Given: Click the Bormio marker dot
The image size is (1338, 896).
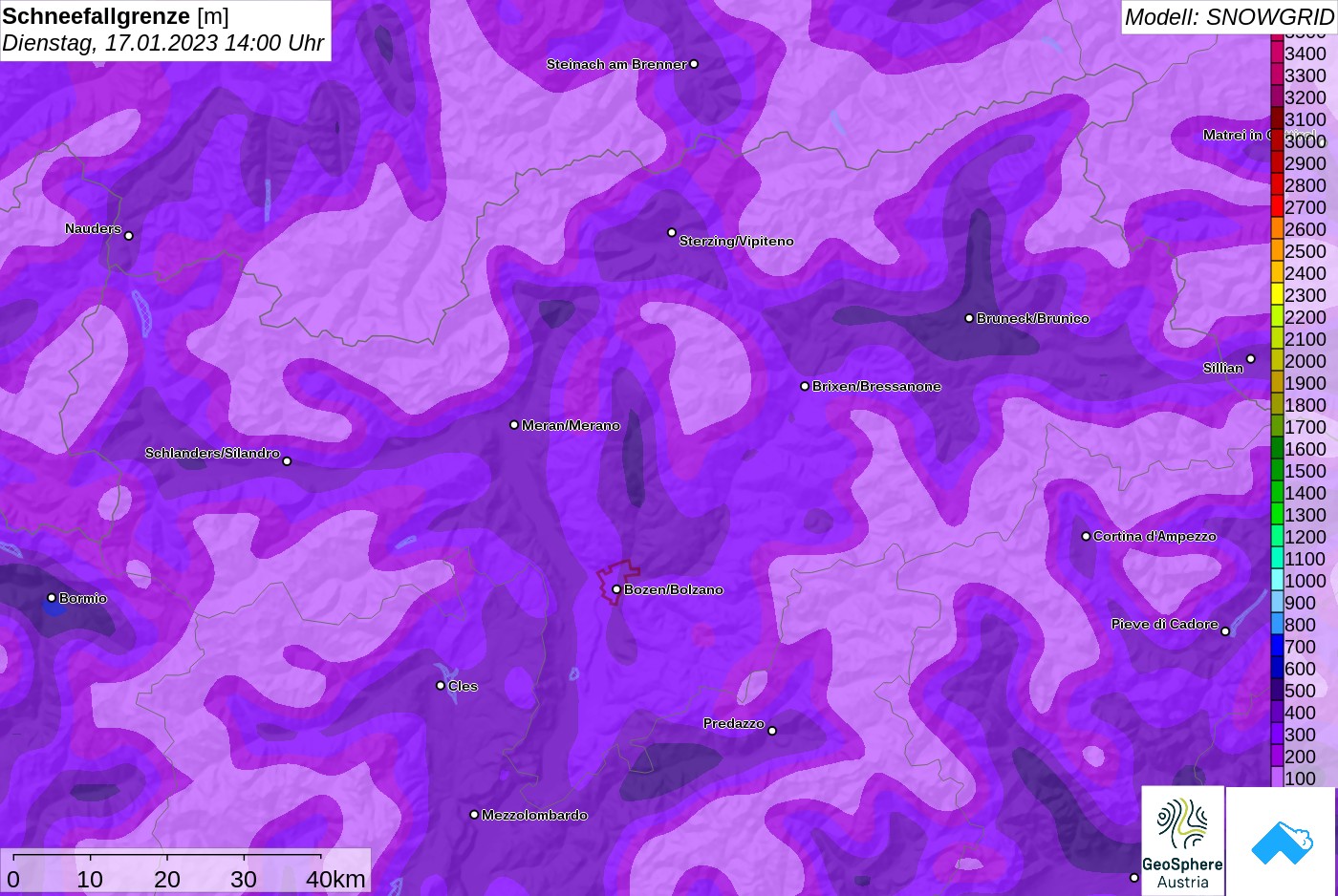Looking at the screenshot, I should 52,598.
